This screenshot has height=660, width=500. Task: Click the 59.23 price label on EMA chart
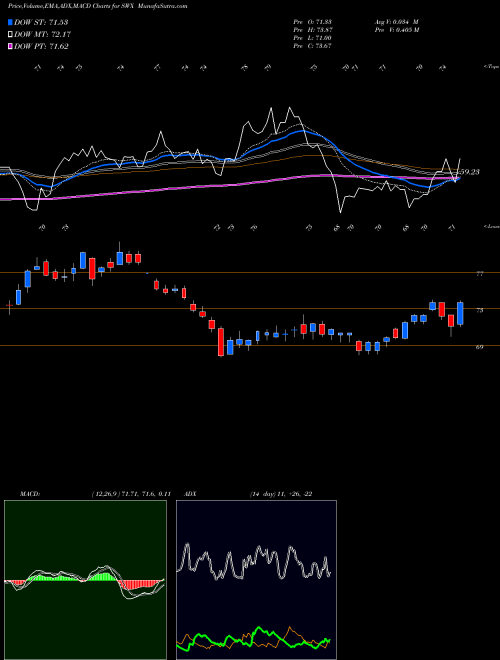click(470, 172)
